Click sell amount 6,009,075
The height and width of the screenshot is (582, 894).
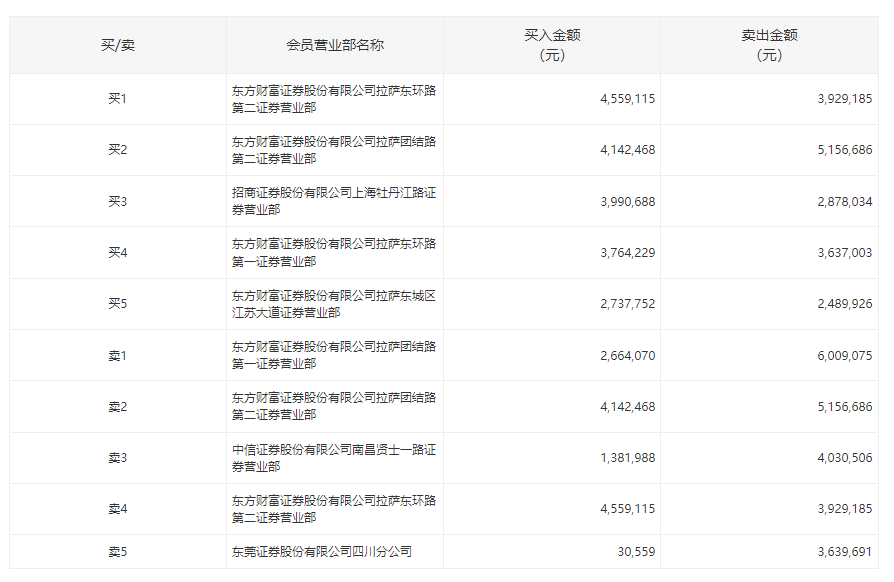point(845,356)
